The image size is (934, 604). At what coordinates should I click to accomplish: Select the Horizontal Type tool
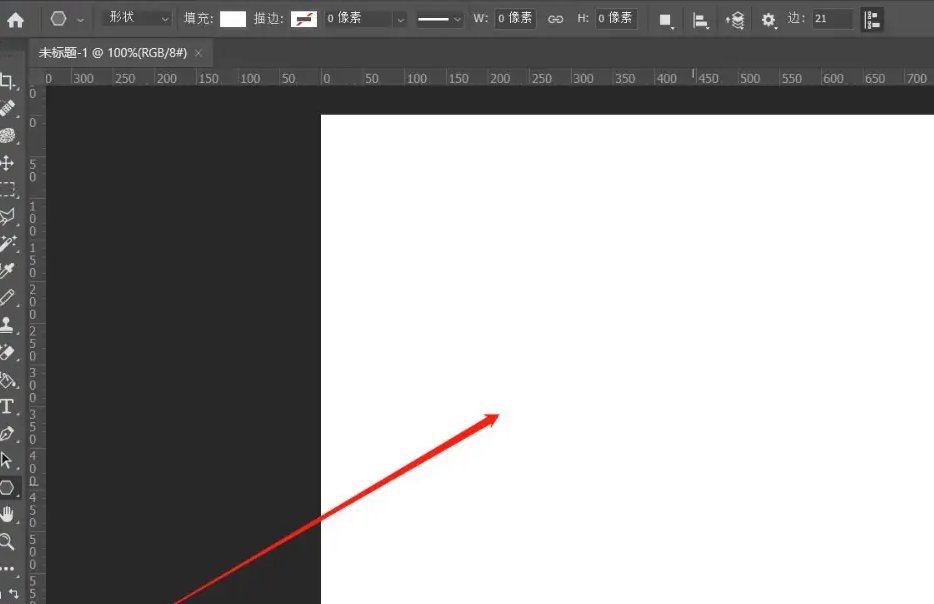(7, 406)
